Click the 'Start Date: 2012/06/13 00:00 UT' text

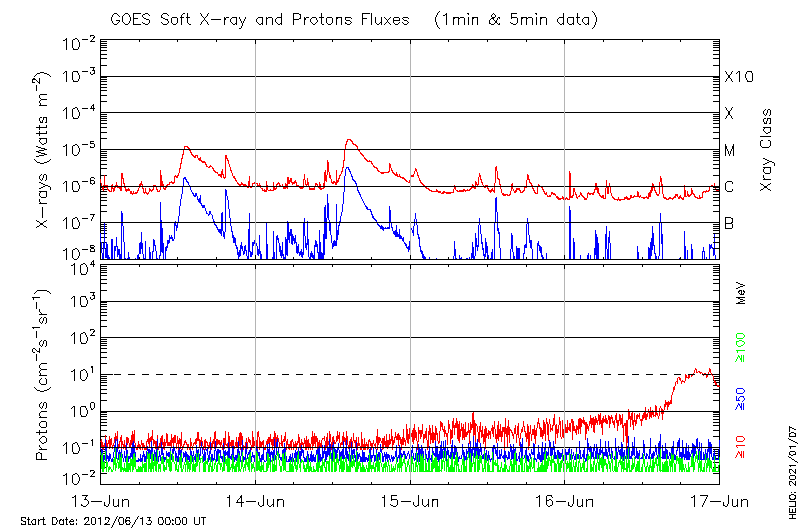(x=113, y=521)
